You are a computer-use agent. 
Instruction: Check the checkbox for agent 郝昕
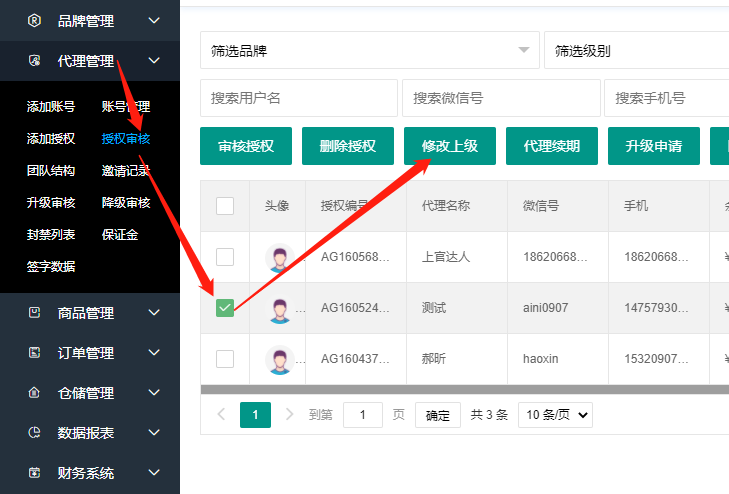[x=225, y=358]
